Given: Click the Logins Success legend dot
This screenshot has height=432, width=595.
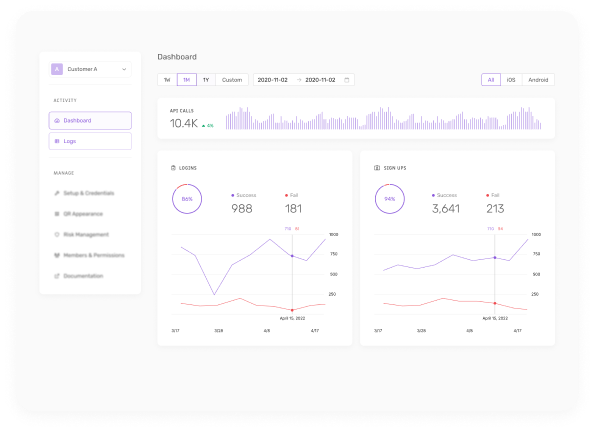Looking at the screenshot, I should 233,195.
